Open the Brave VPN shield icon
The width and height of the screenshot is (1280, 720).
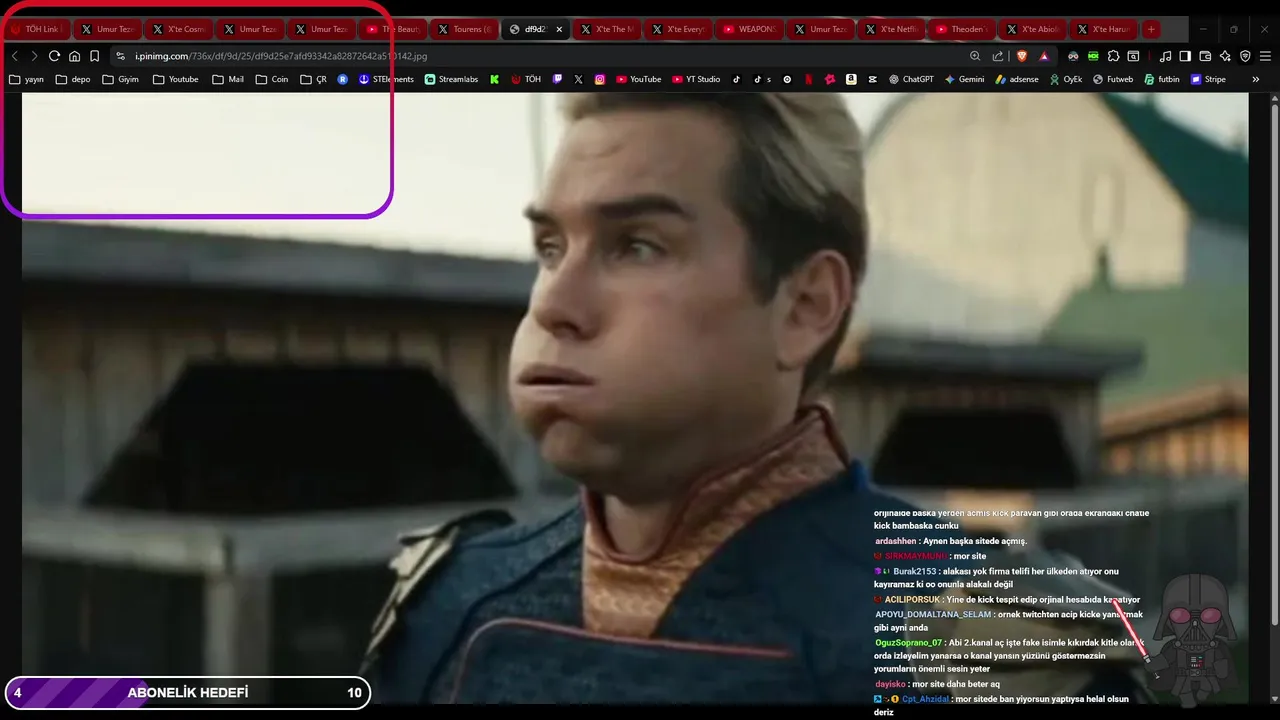[x=1245, y=56]
